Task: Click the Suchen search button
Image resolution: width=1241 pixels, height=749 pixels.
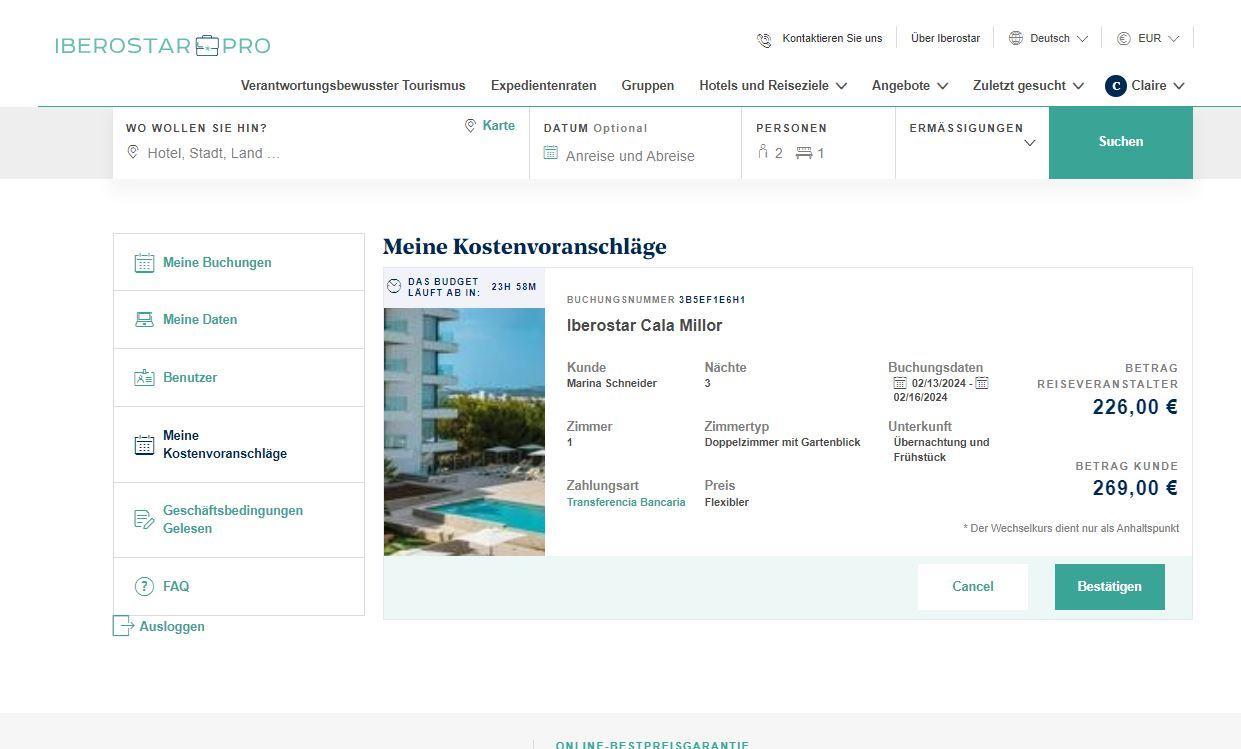Action: point(1121,142)
